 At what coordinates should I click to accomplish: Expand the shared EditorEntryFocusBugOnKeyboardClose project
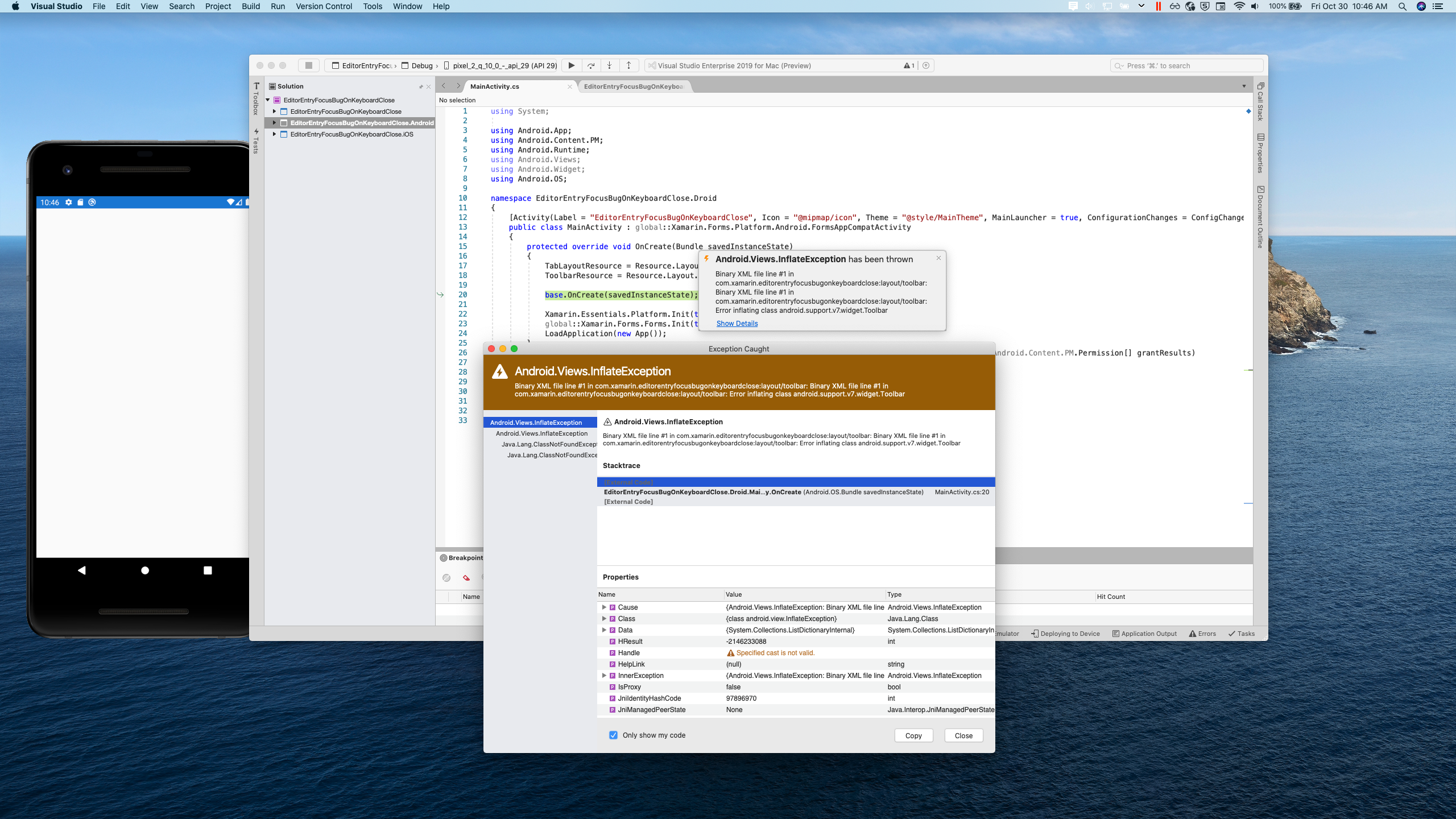point(275,111)
